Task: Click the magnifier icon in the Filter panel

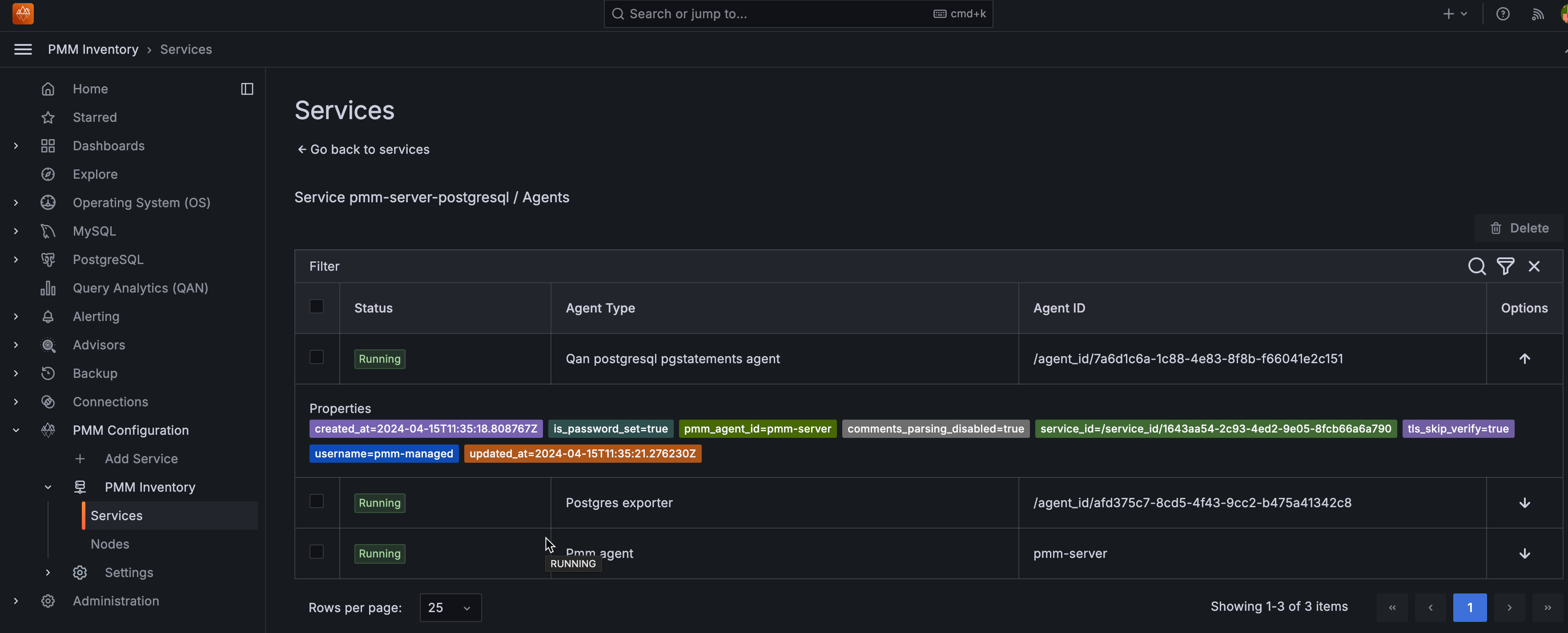Action: point(1477,266)
